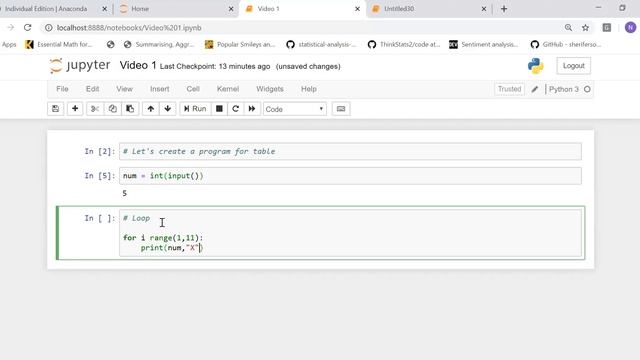Open the Apps bookmarks shortcut
Image resolution: width=640 pixels, height=360 pixels.
coord(9,44)
